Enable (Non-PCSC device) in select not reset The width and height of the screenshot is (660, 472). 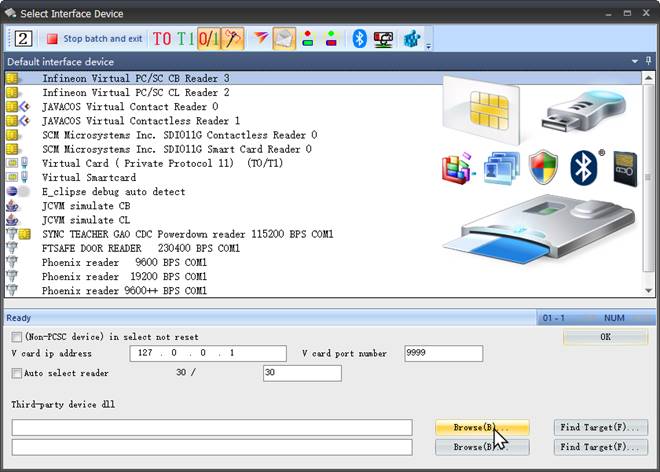coord(17,338)
